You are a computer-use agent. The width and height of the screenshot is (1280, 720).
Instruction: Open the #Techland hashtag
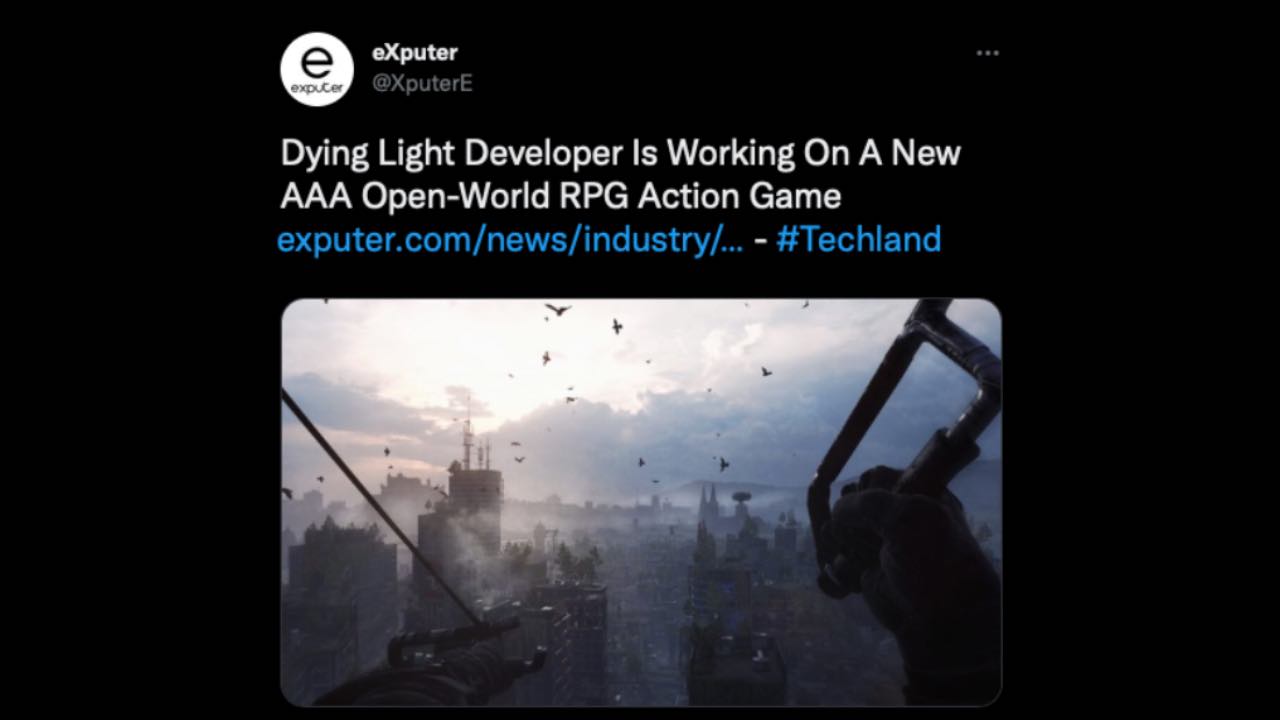(858, 240)
